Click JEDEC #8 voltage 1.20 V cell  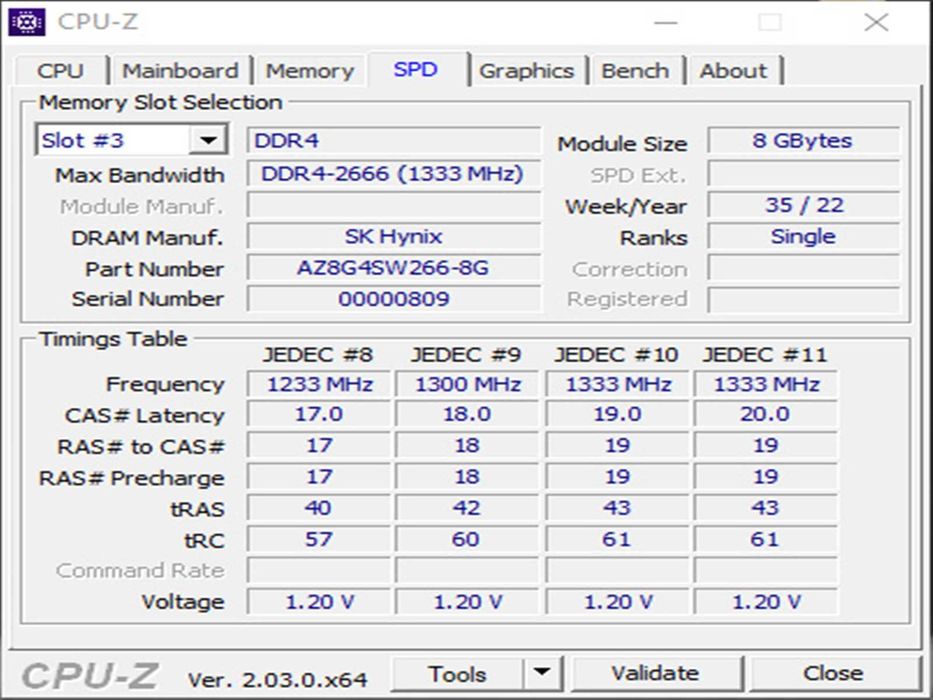(x=320, y=602)
